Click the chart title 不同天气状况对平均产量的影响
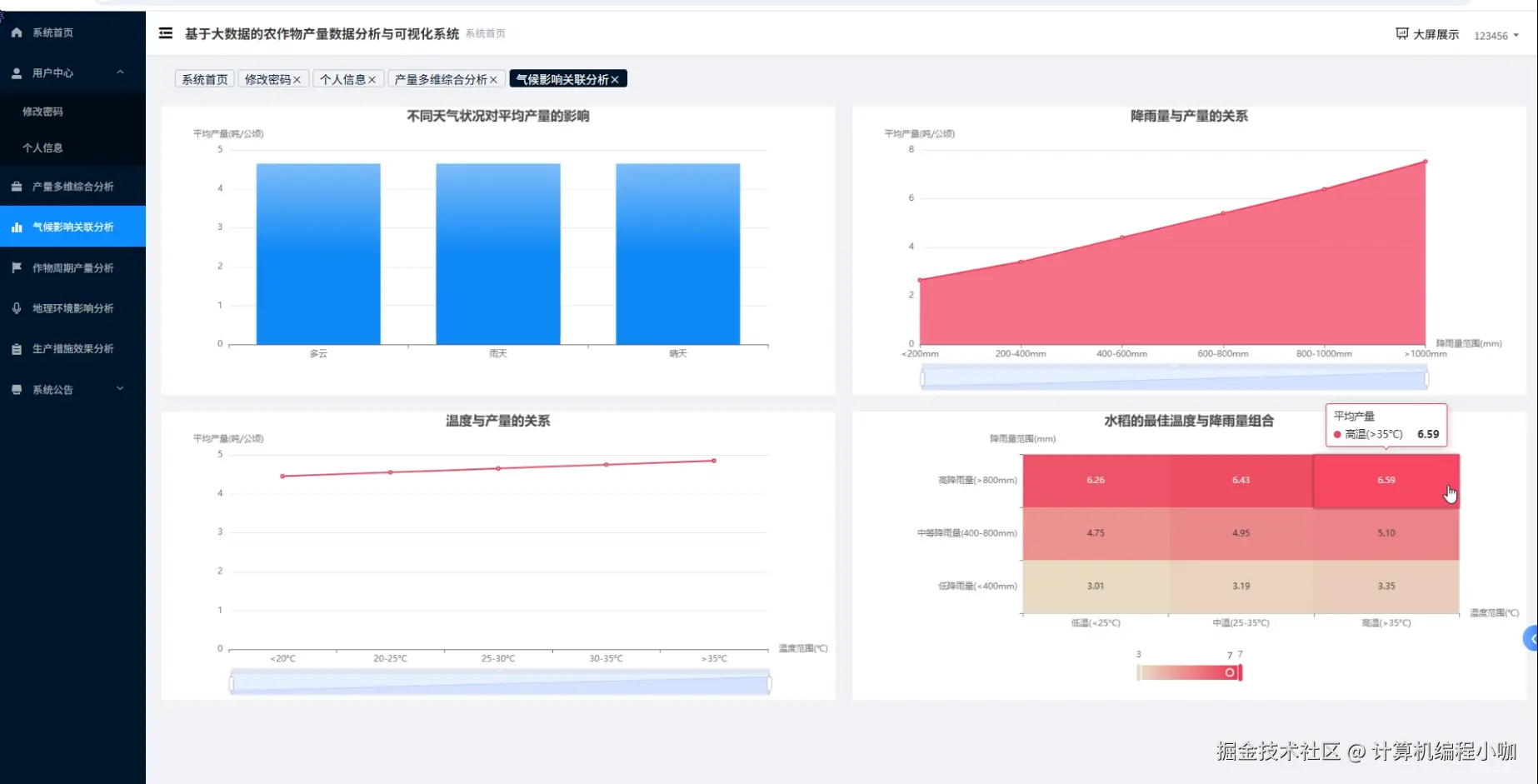Viewport: 1538px width, 784px height. click(x=498, y=116)
